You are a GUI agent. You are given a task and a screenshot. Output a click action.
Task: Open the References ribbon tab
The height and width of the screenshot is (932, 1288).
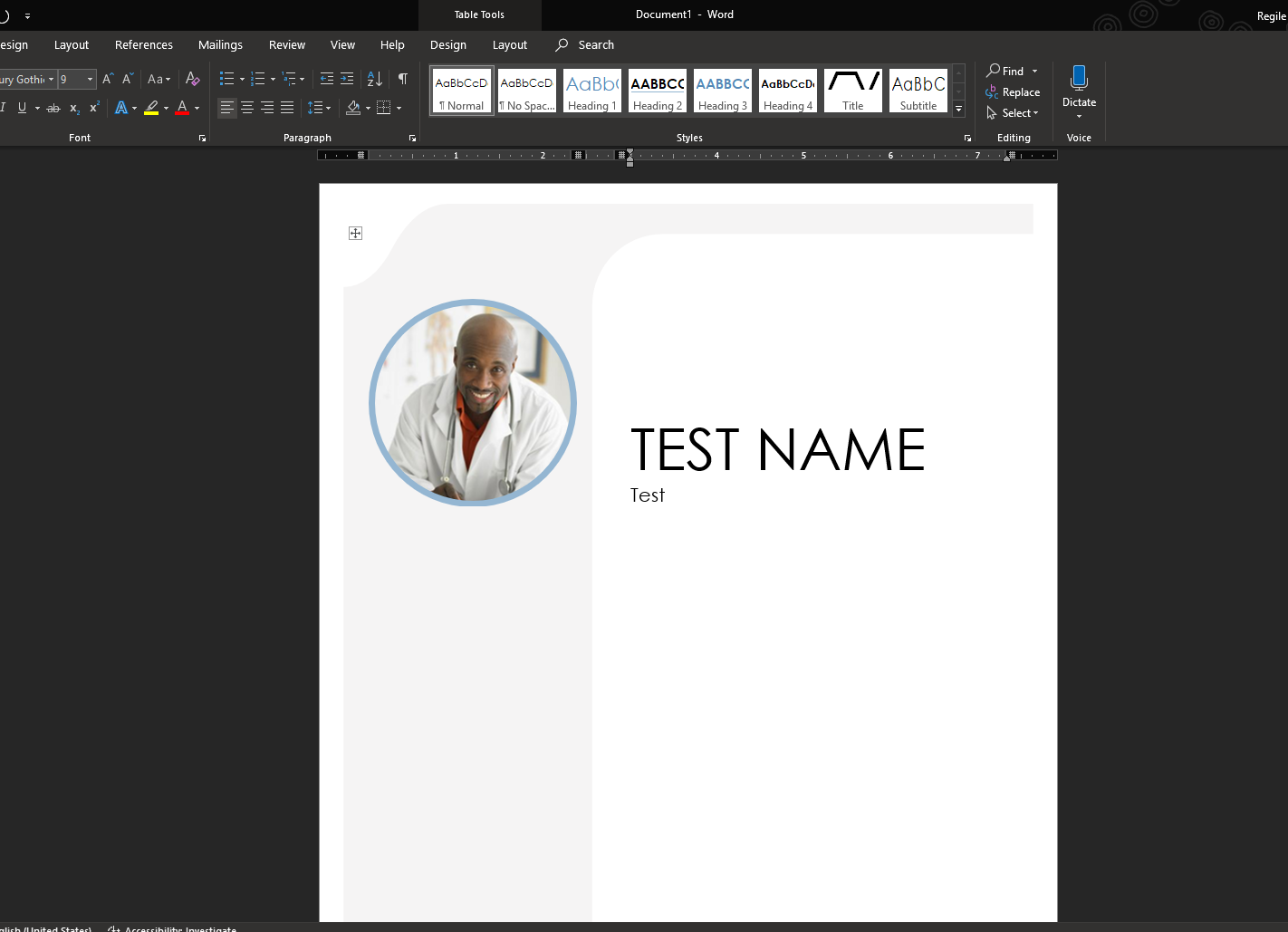point(143,45)
